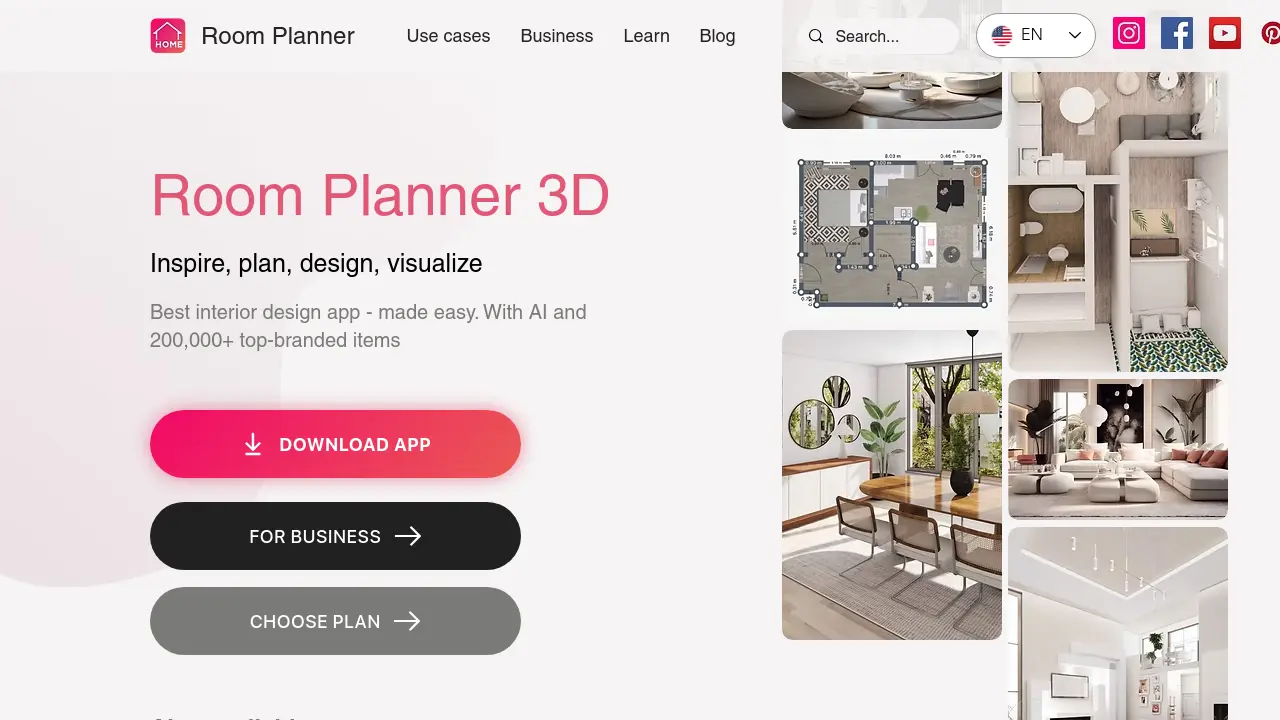Screen dimensions: 1280x720
Task: Open the Instagram social icon
Action: point(1129,33)
